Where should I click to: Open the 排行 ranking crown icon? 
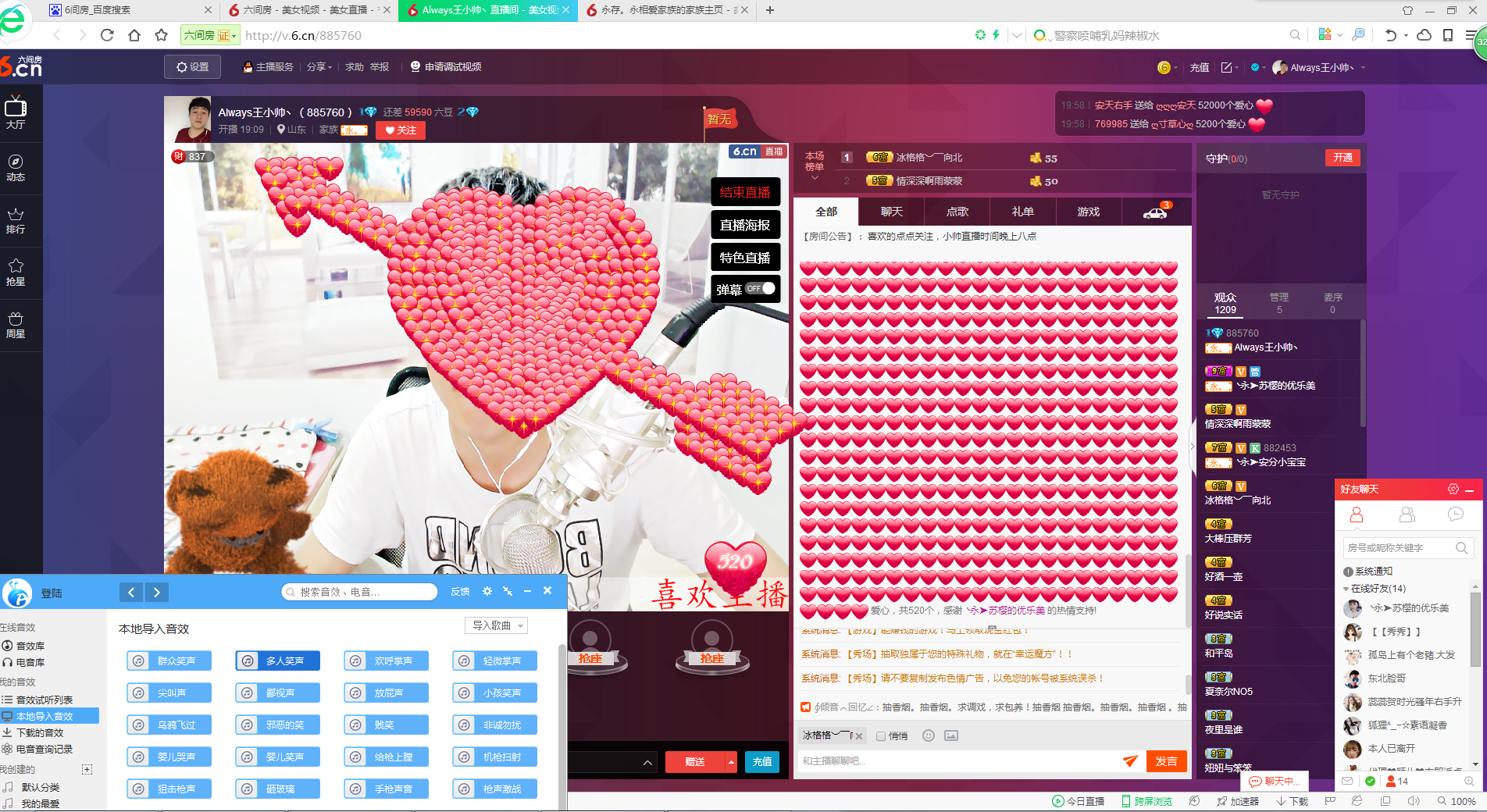(16, 219)
